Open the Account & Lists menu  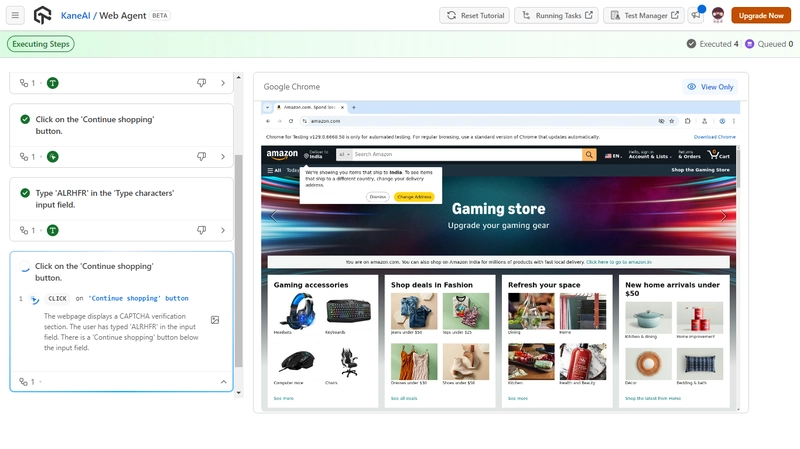click(649, 154)
